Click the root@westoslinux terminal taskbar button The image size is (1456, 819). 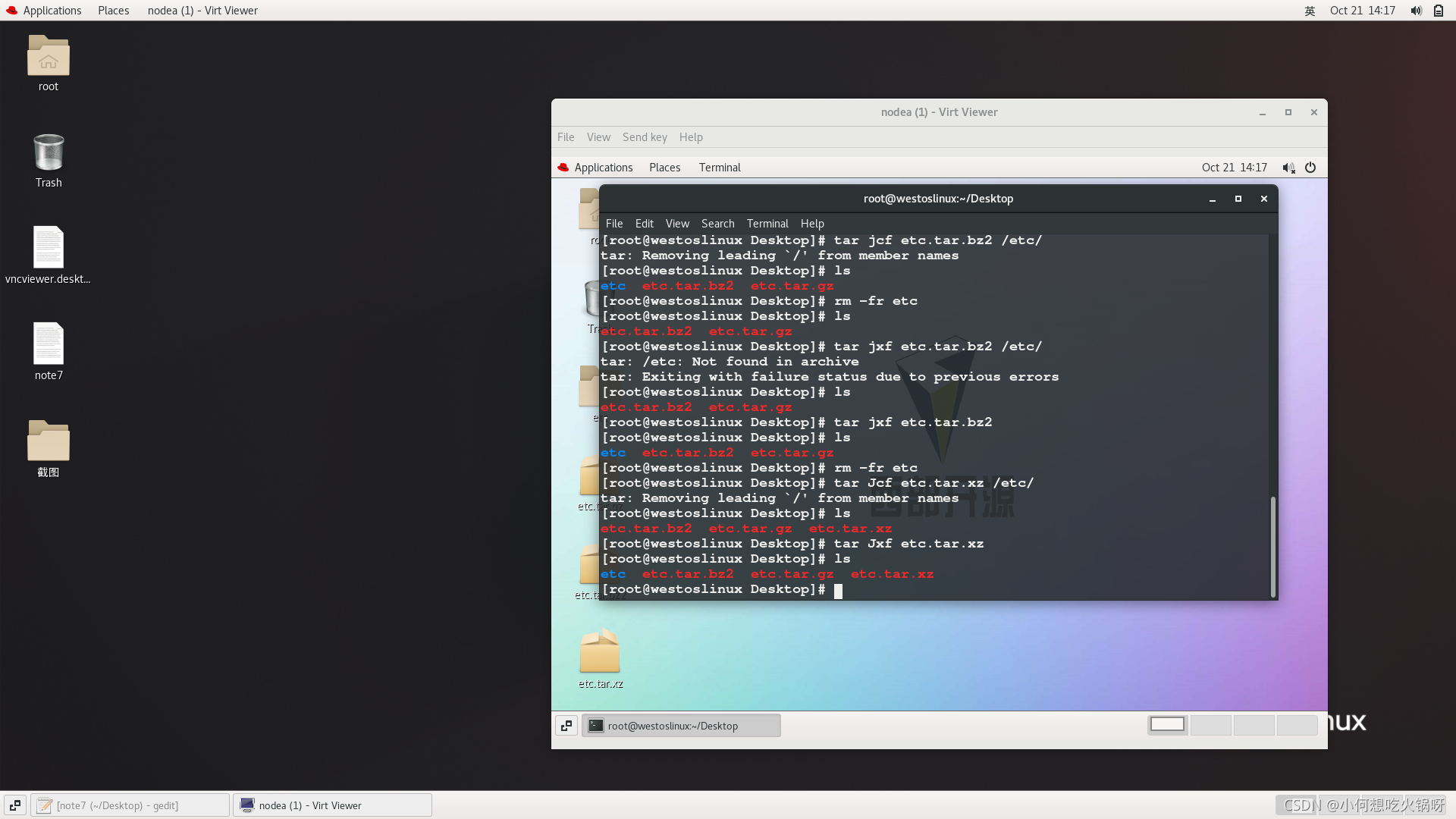pyautogui.click(x=681, y=726)
